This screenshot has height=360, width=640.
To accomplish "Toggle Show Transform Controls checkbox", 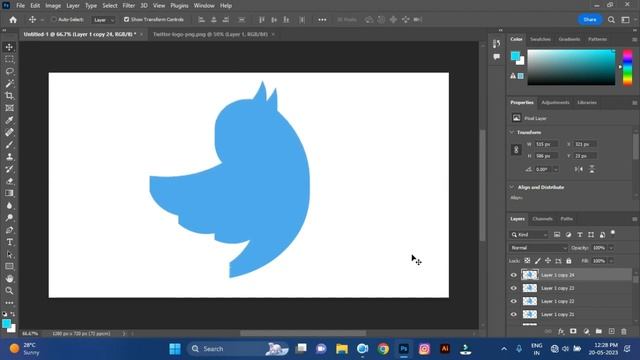I will pyautogui.click(x=127, y=20).
